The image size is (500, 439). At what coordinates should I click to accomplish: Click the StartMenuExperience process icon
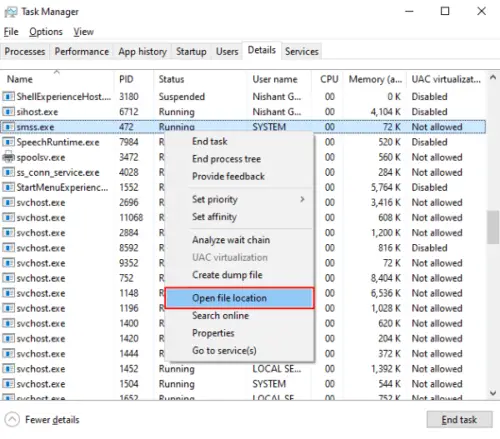(8, 187)
